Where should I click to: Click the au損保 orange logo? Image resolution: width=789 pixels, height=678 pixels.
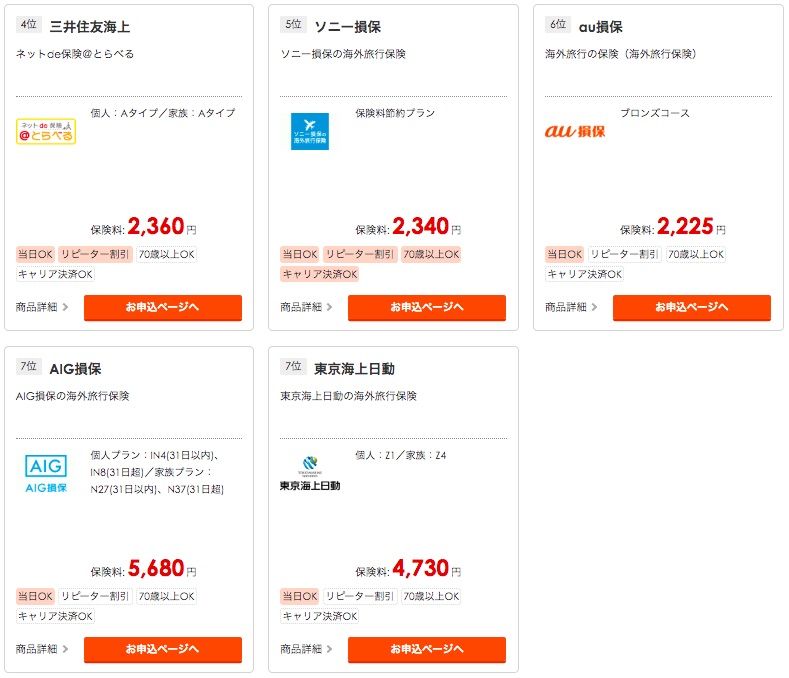[575, 131]
